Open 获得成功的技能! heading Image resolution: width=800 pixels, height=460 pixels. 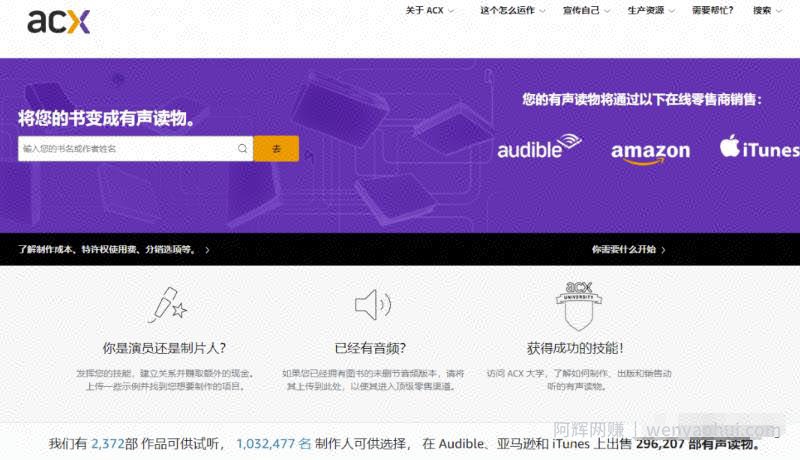tap(575, 348)
